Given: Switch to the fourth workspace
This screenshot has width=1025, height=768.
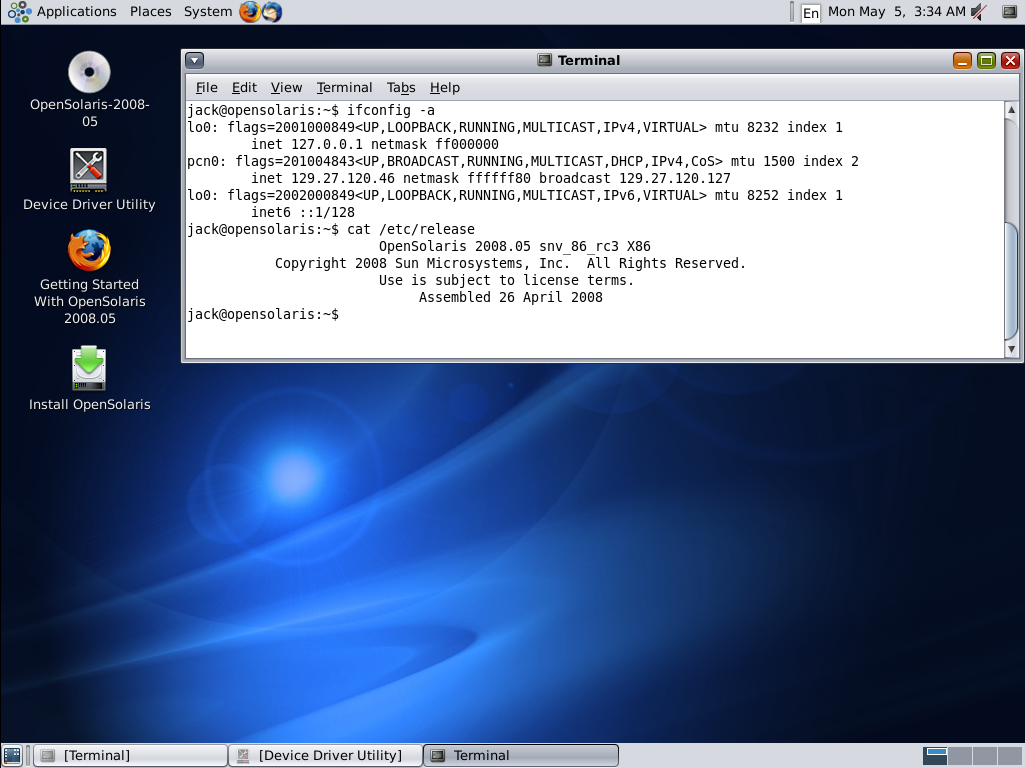Looking at the screenshot, I should [1008, 756].
